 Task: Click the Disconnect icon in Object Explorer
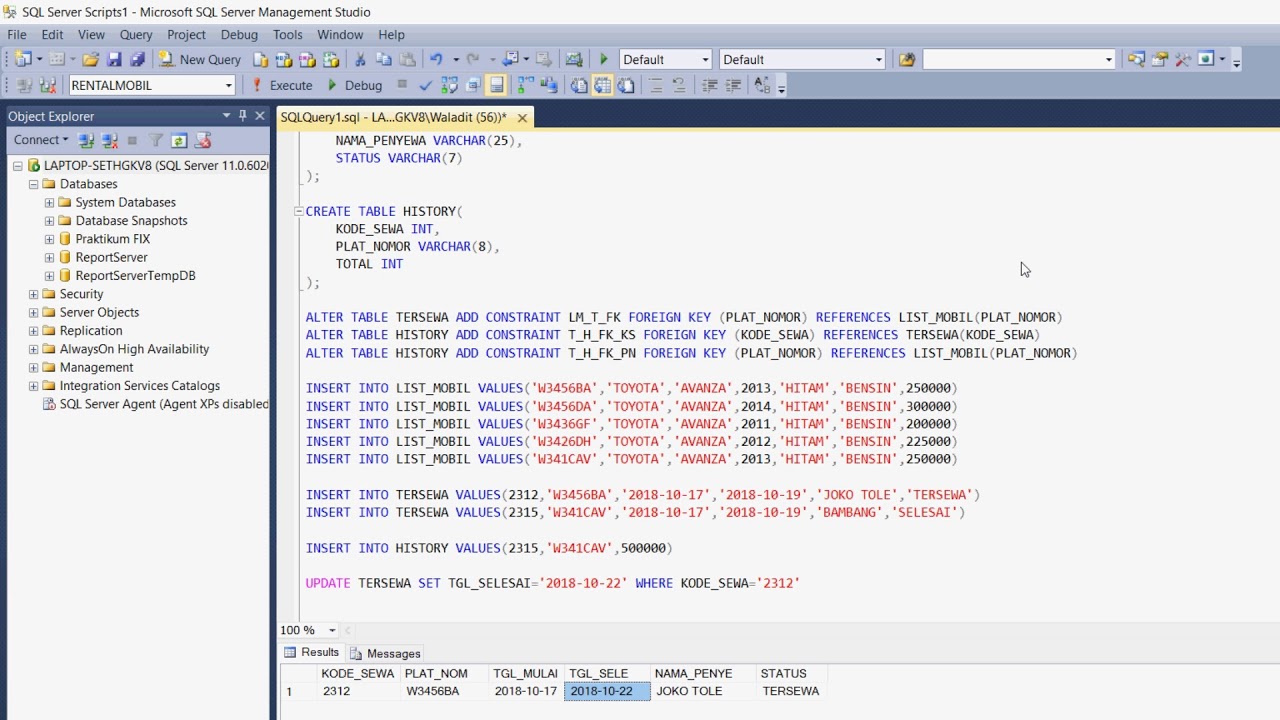click(x=110, y=140)
